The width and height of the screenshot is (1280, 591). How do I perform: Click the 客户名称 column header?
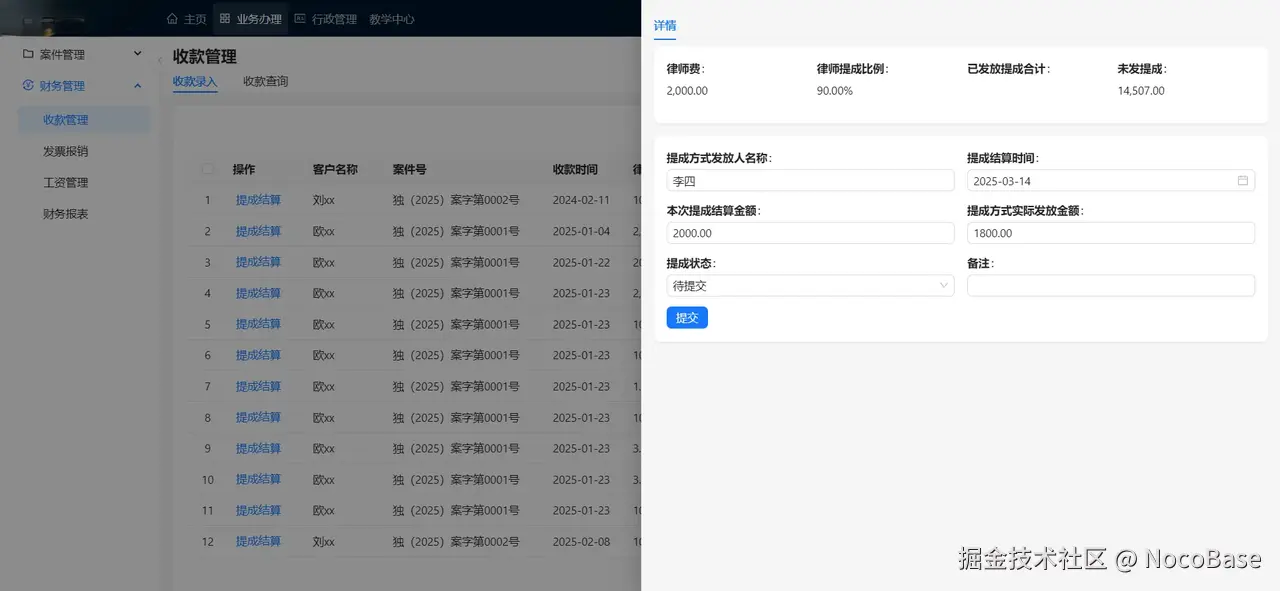click(335, 170)
